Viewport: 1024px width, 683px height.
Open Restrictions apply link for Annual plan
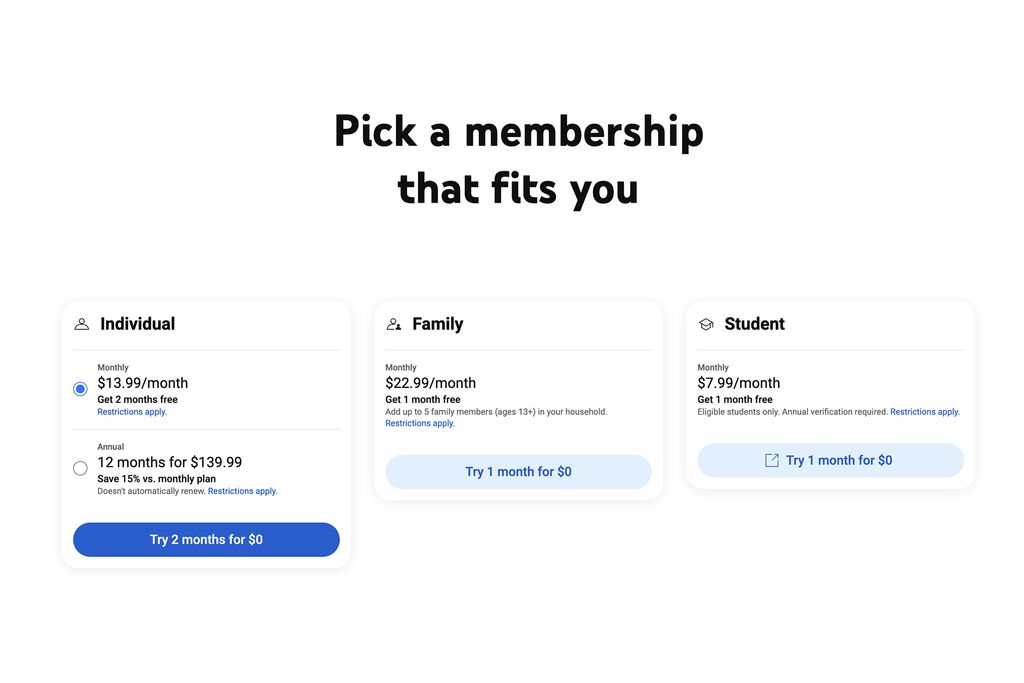(x=242, y=491)
